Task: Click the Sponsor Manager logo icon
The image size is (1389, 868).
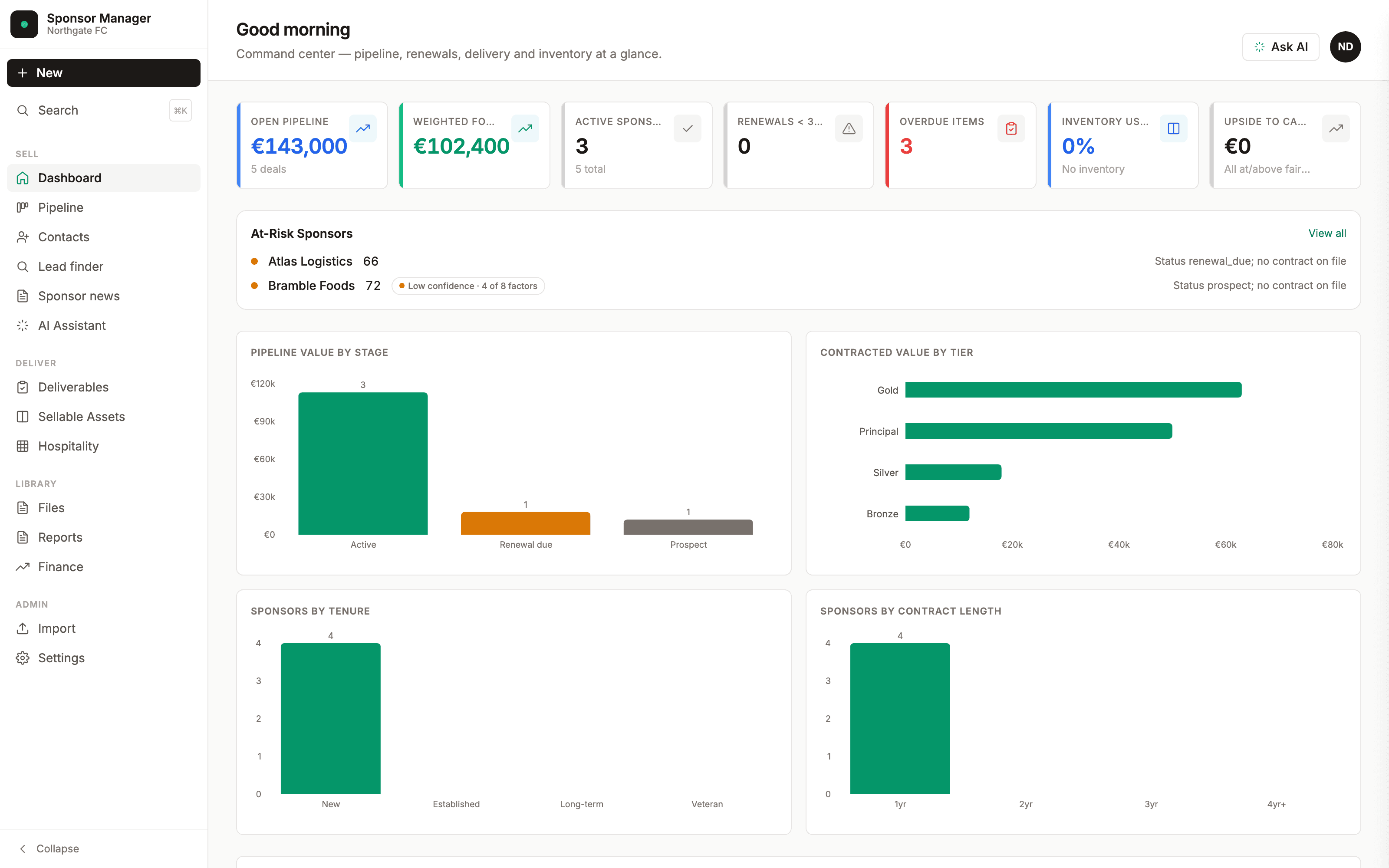Action: pyautogui.click(x=24, y=24)
